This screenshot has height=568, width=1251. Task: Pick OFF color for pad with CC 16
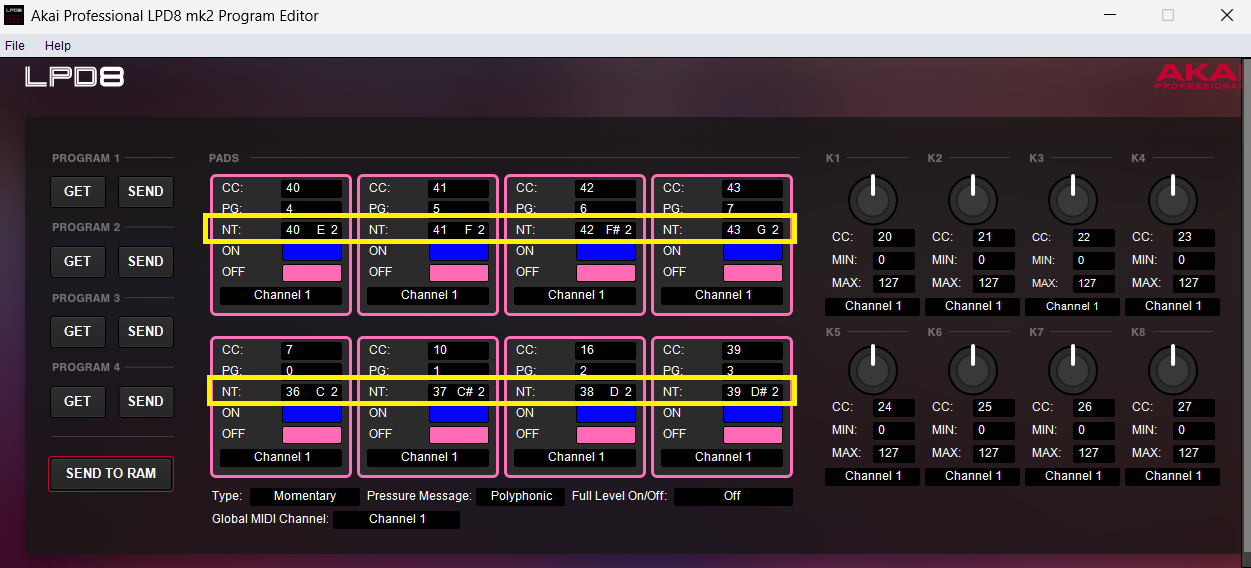(x=606, y=434)
